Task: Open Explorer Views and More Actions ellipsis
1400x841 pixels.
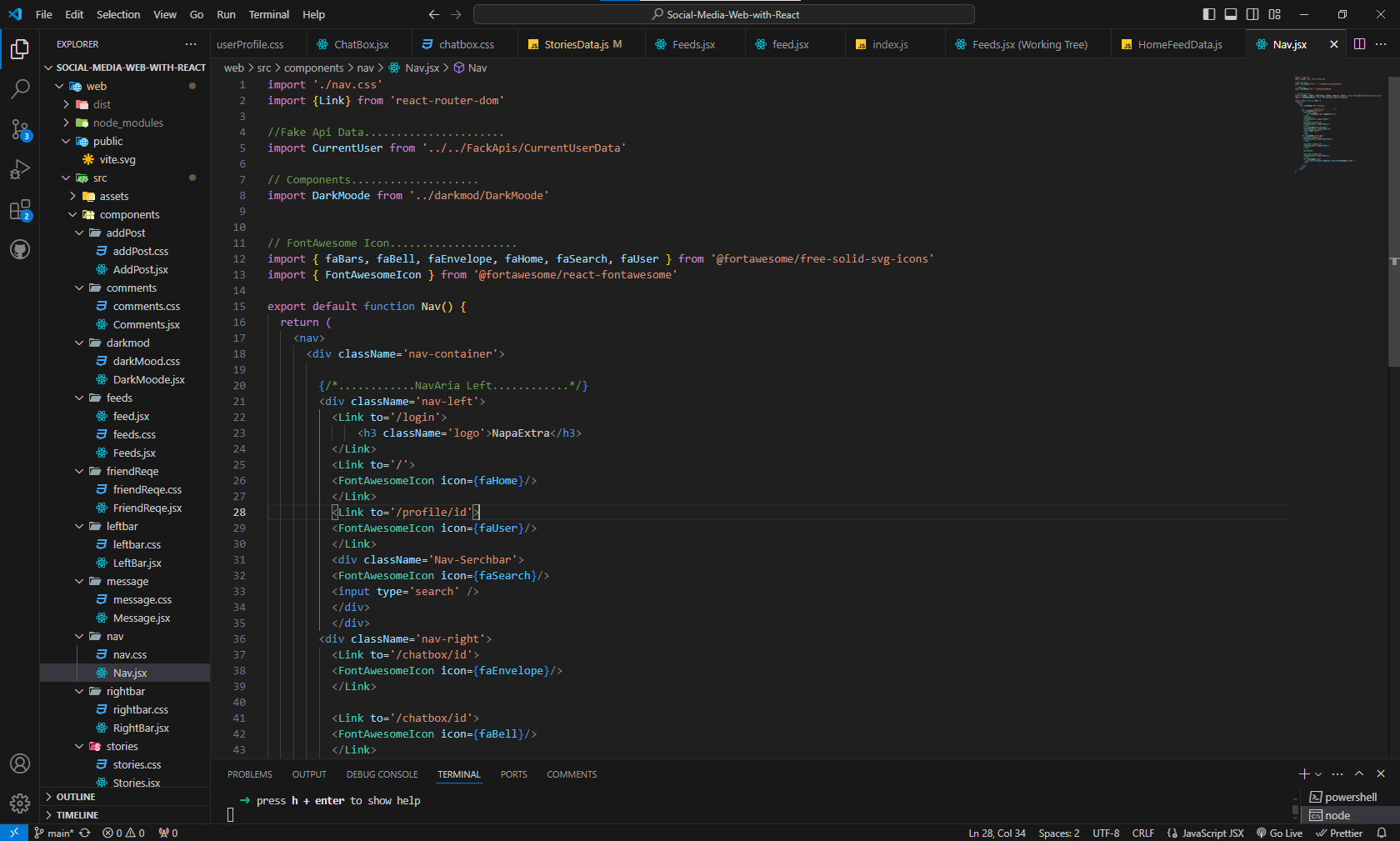Action: point(191,44)
